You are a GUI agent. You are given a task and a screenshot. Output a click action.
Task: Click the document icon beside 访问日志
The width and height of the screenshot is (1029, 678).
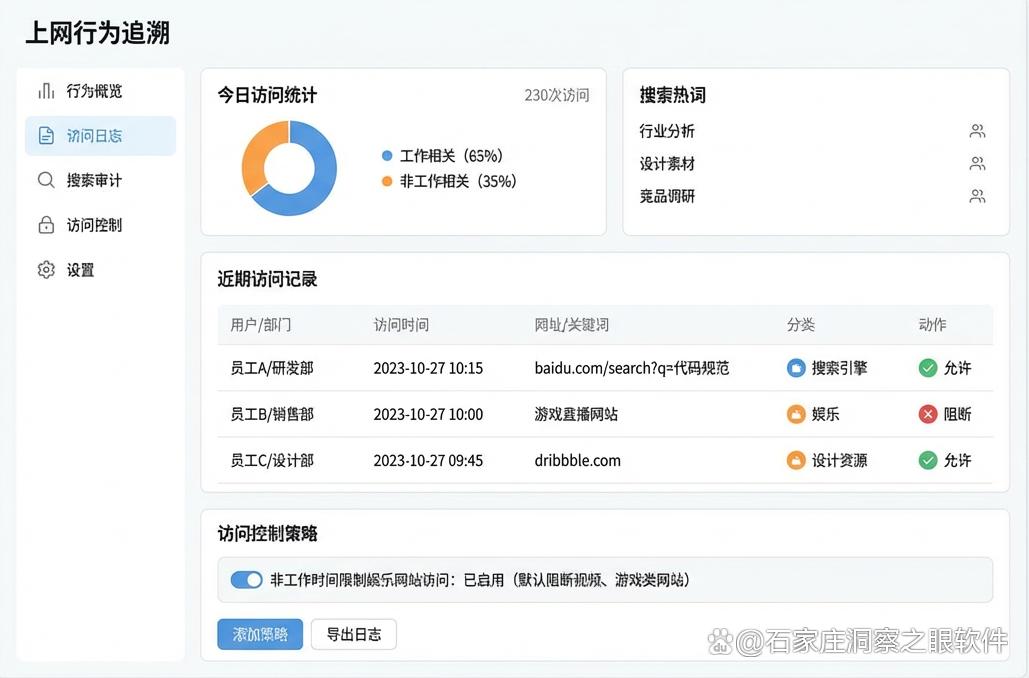click(x=46, y=136)
